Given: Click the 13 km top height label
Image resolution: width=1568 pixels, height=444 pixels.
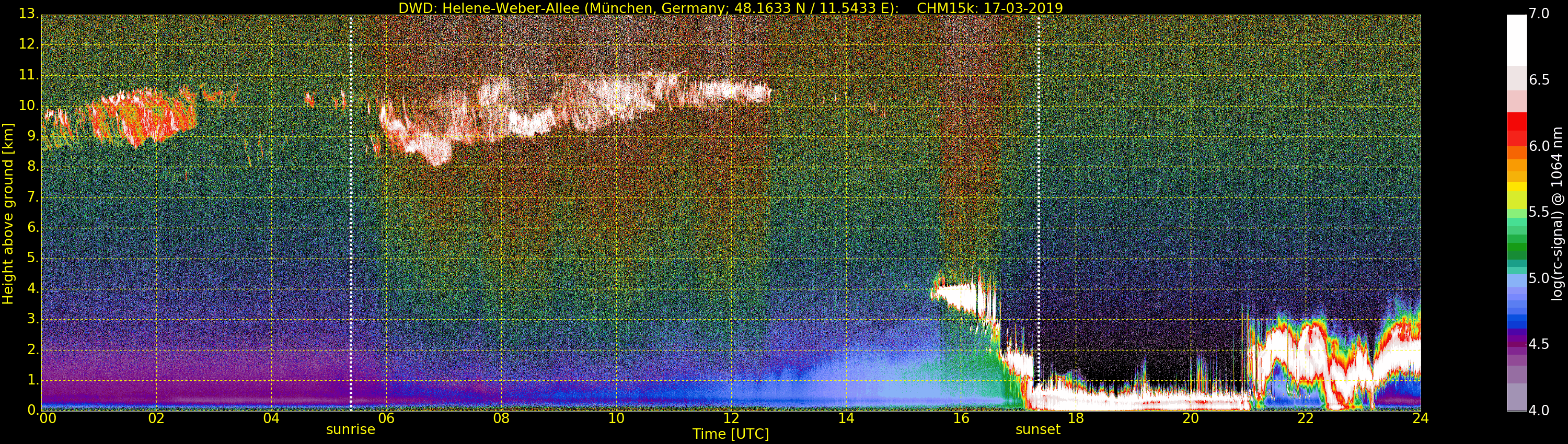Looking at the screenshot, I should coord(27,14).
